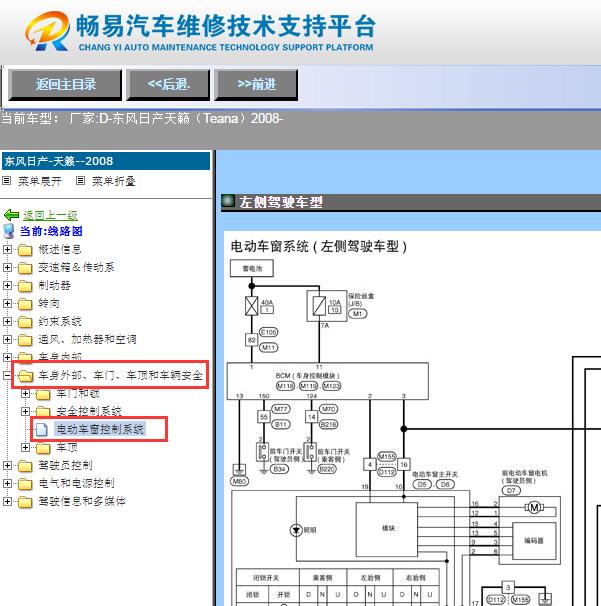Expand the 电气和电源控制 folder
The image size is (601, 606).
point(7,483)
